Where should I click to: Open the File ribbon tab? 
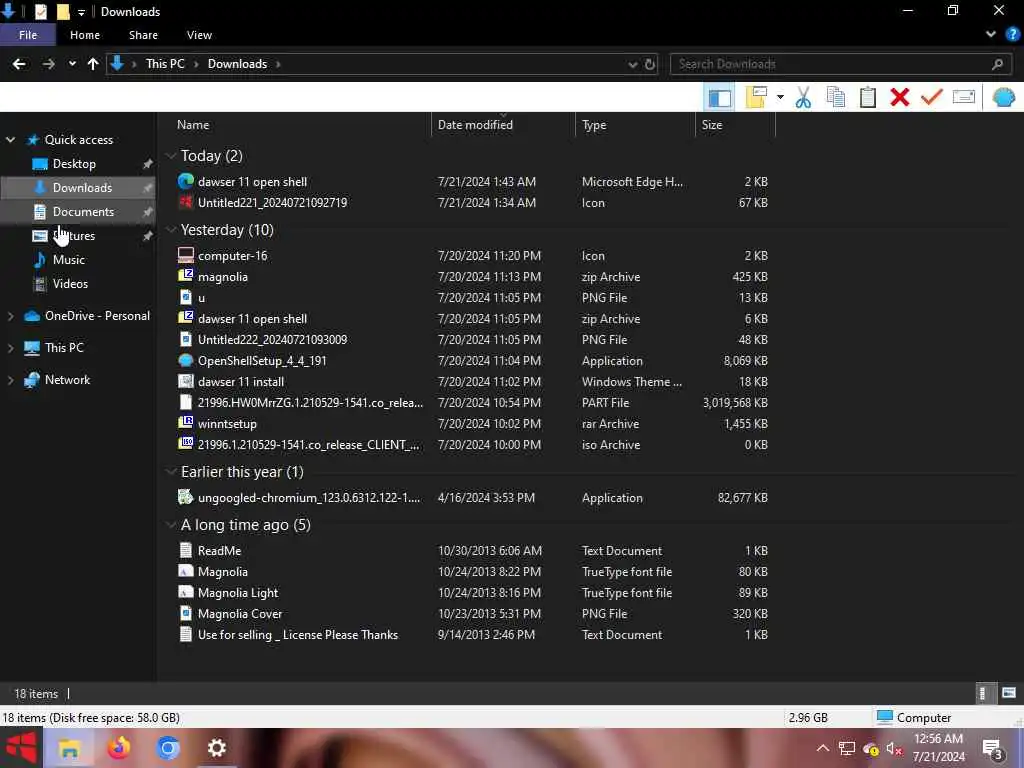pyautogui.click(x=28, y=35)
